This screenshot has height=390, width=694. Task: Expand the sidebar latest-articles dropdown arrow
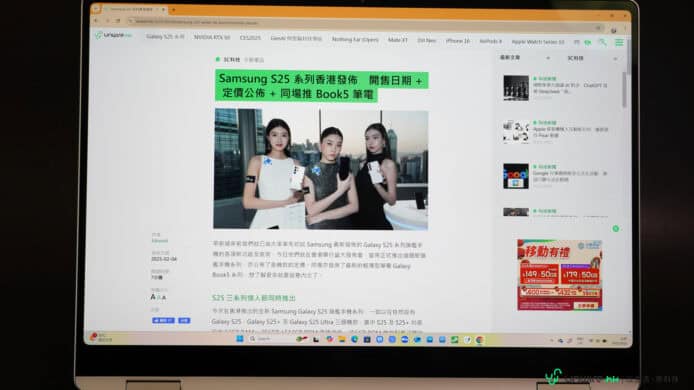point(548,58)
